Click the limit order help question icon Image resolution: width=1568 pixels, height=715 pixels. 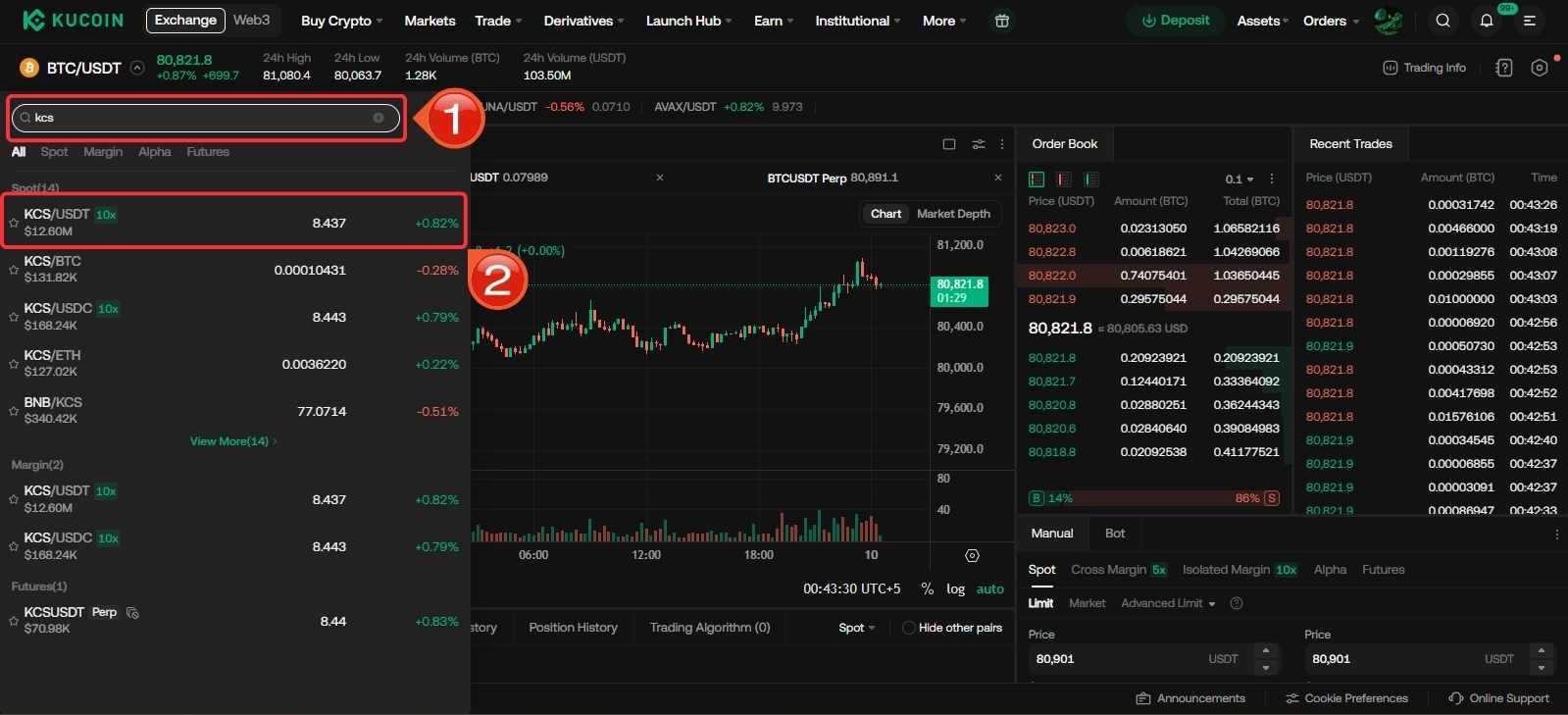coord(1237,603)
